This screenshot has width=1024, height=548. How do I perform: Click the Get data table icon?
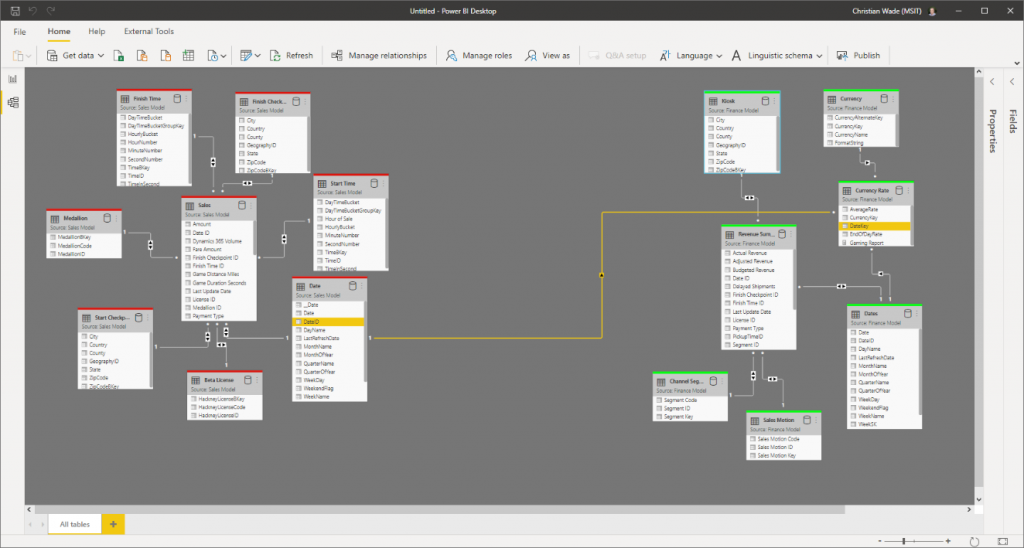[x=52, y=56]
